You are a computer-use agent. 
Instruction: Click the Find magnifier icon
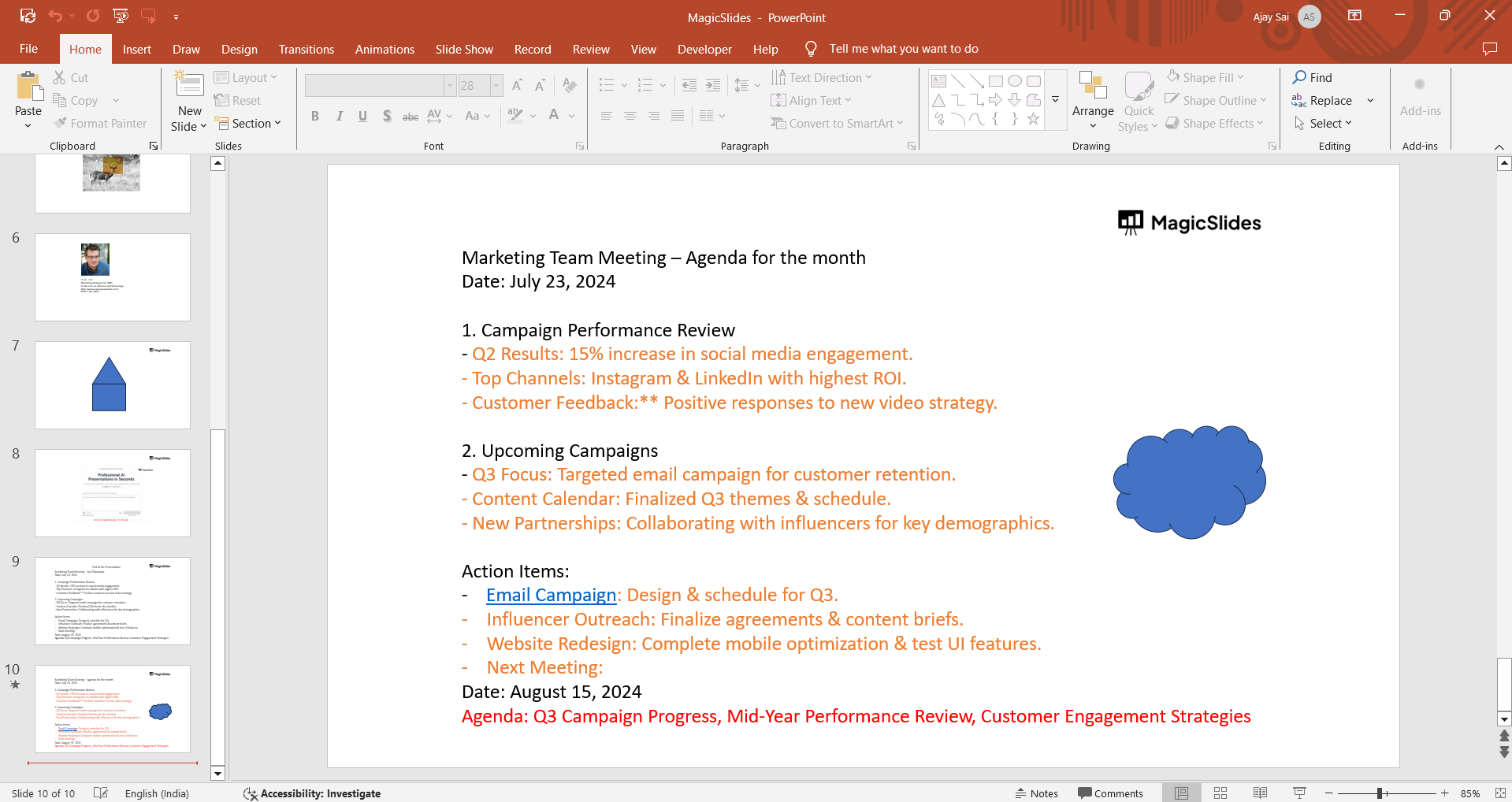pyautogui.click(x=1300, y=77)
